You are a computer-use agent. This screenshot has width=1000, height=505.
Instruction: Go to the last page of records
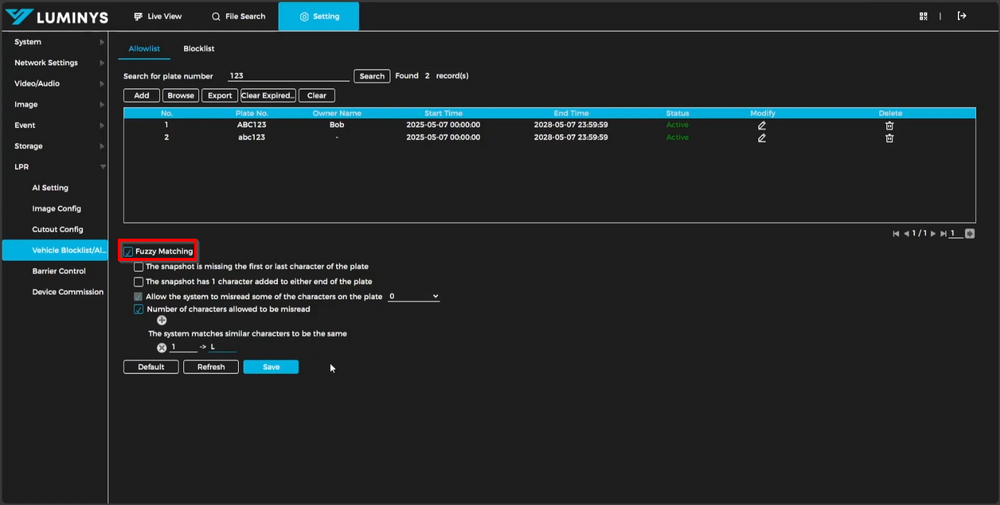tap(943, 233)
